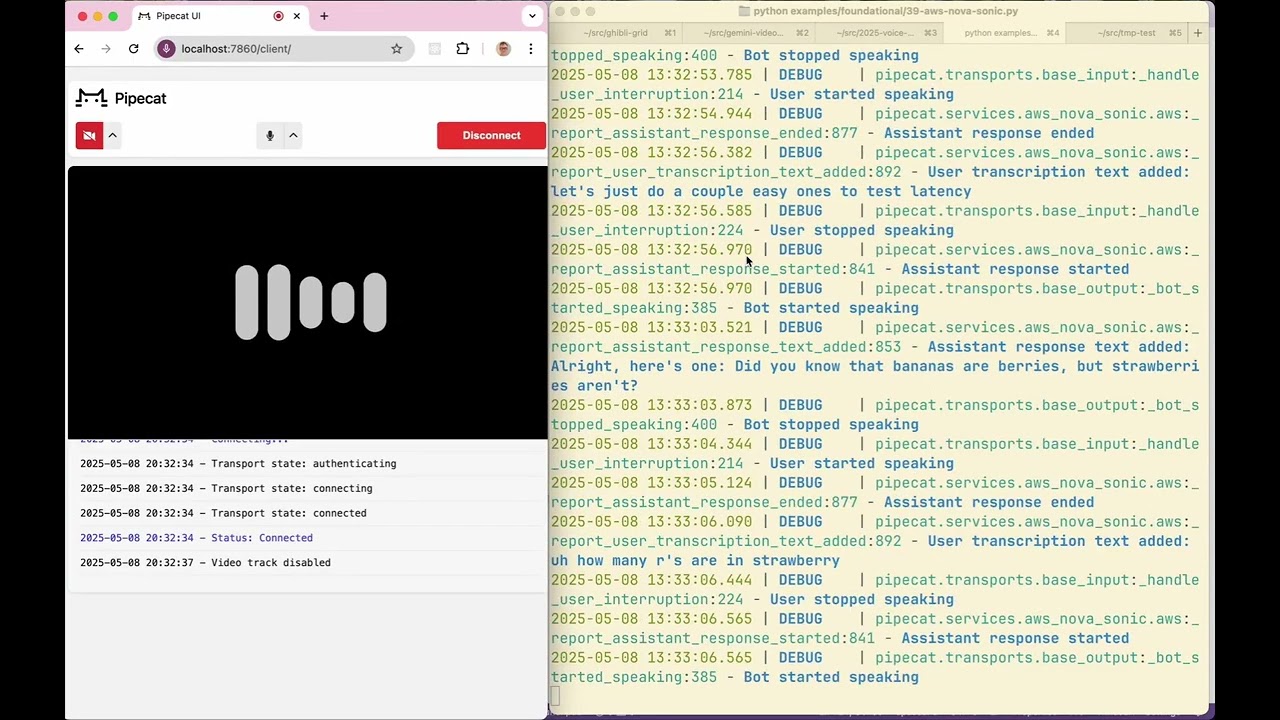Click the terminal window title text
This screenshot has height=720, width=1280.
pyautogui.click(x=886, y=11)
